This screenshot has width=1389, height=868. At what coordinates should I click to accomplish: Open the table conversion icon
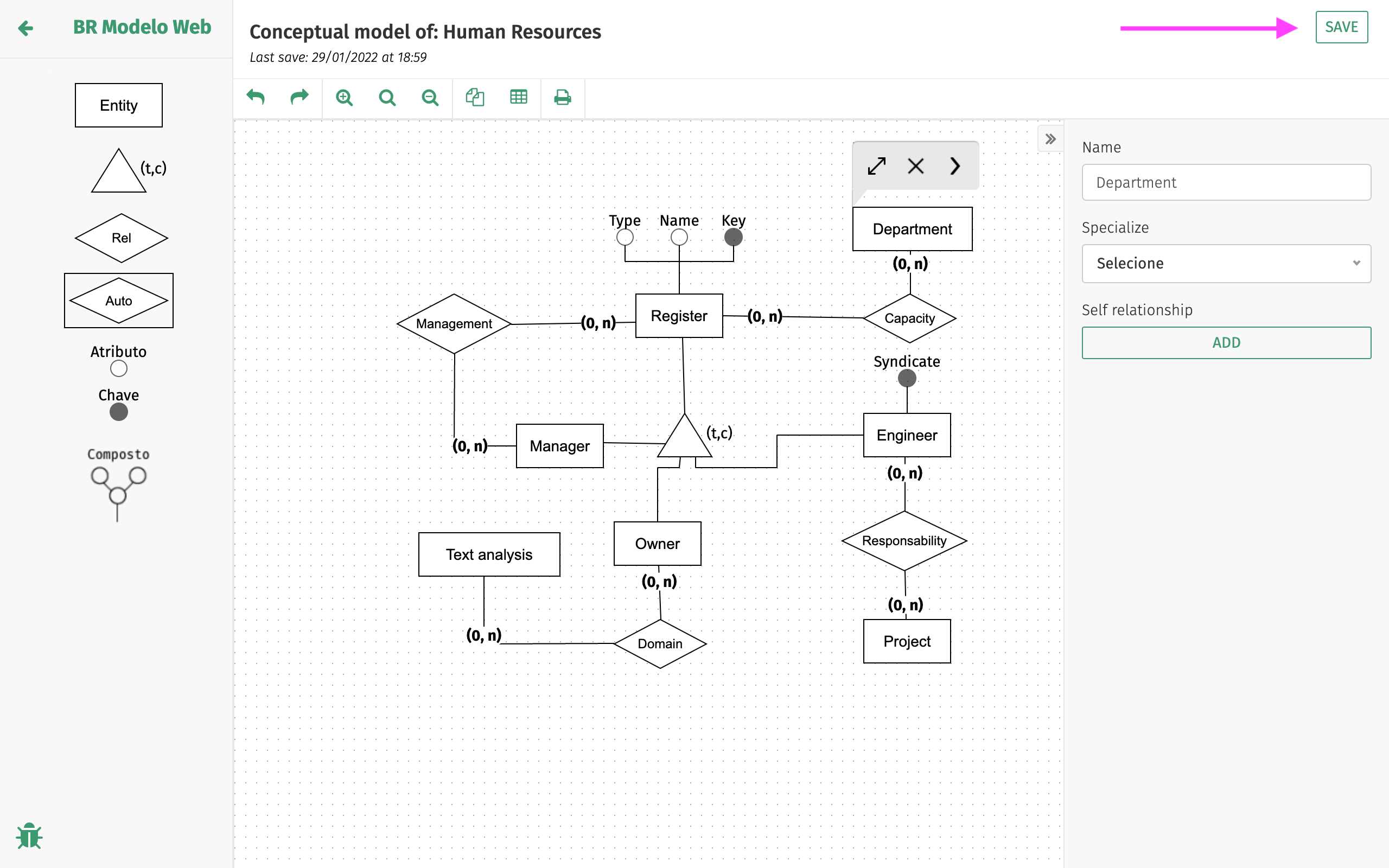518,97
